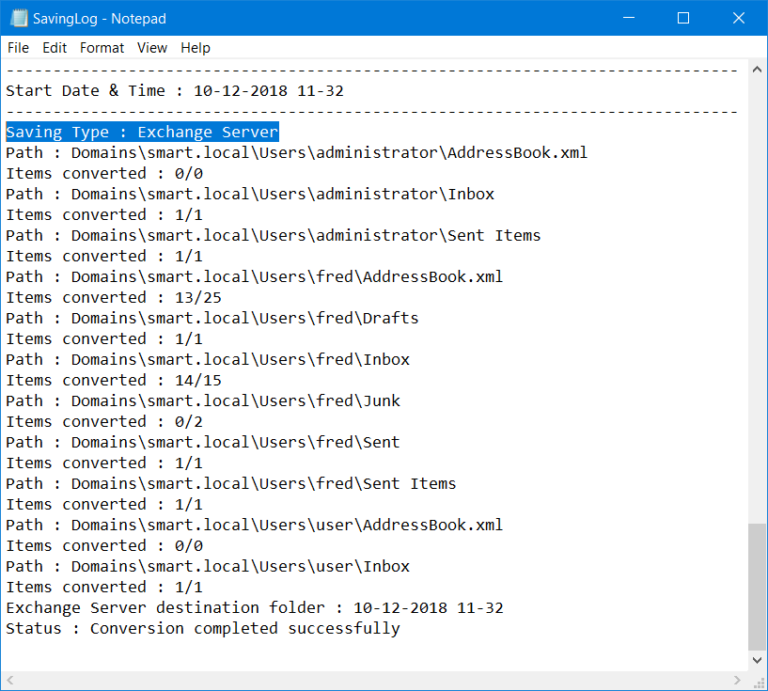Click the 'SavingLog - Notepad' window title
The height and width of the screenshot is (691, 768).
[99, 19]
